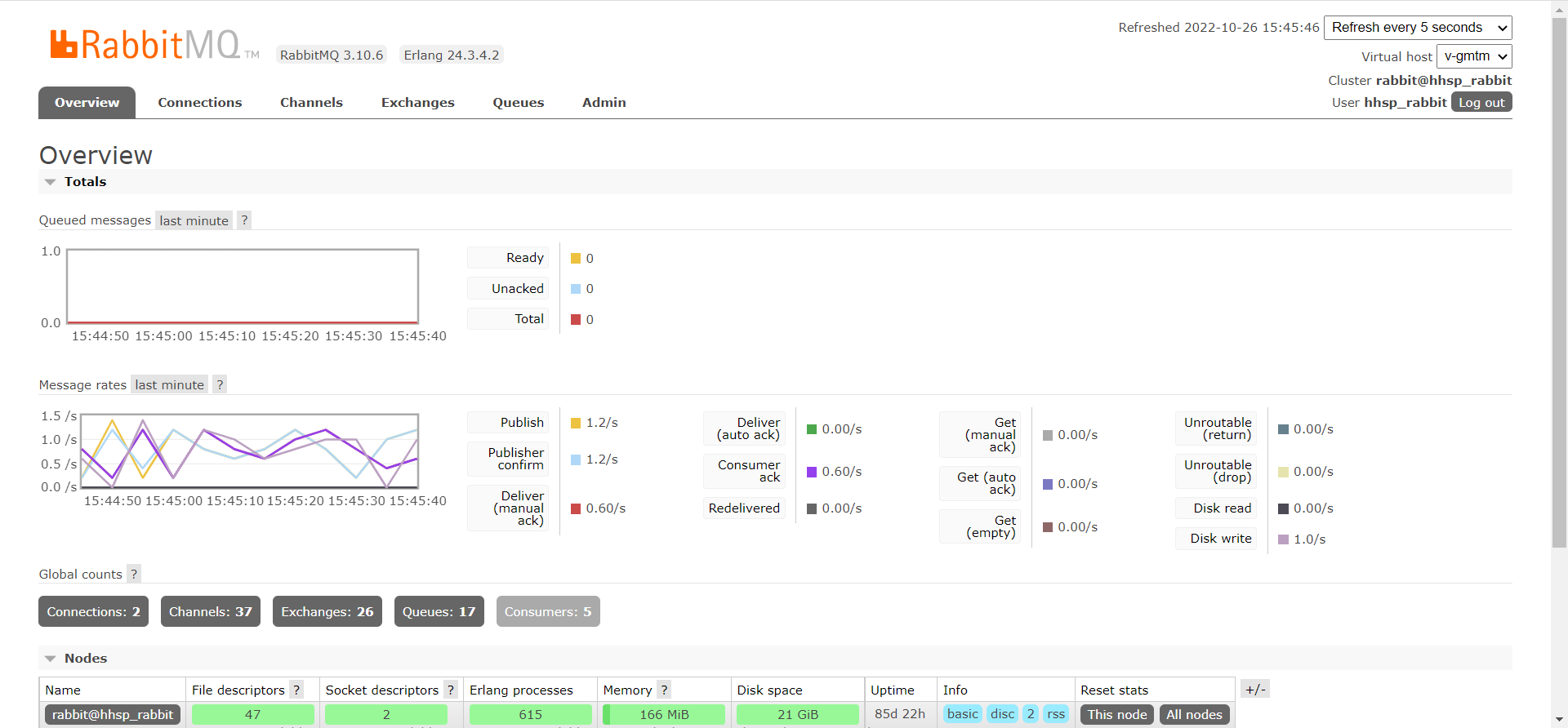This screenshot has width=1568, height=728.
Task: Click the purple Consumer ack swatch
Action: pos(812,472)
